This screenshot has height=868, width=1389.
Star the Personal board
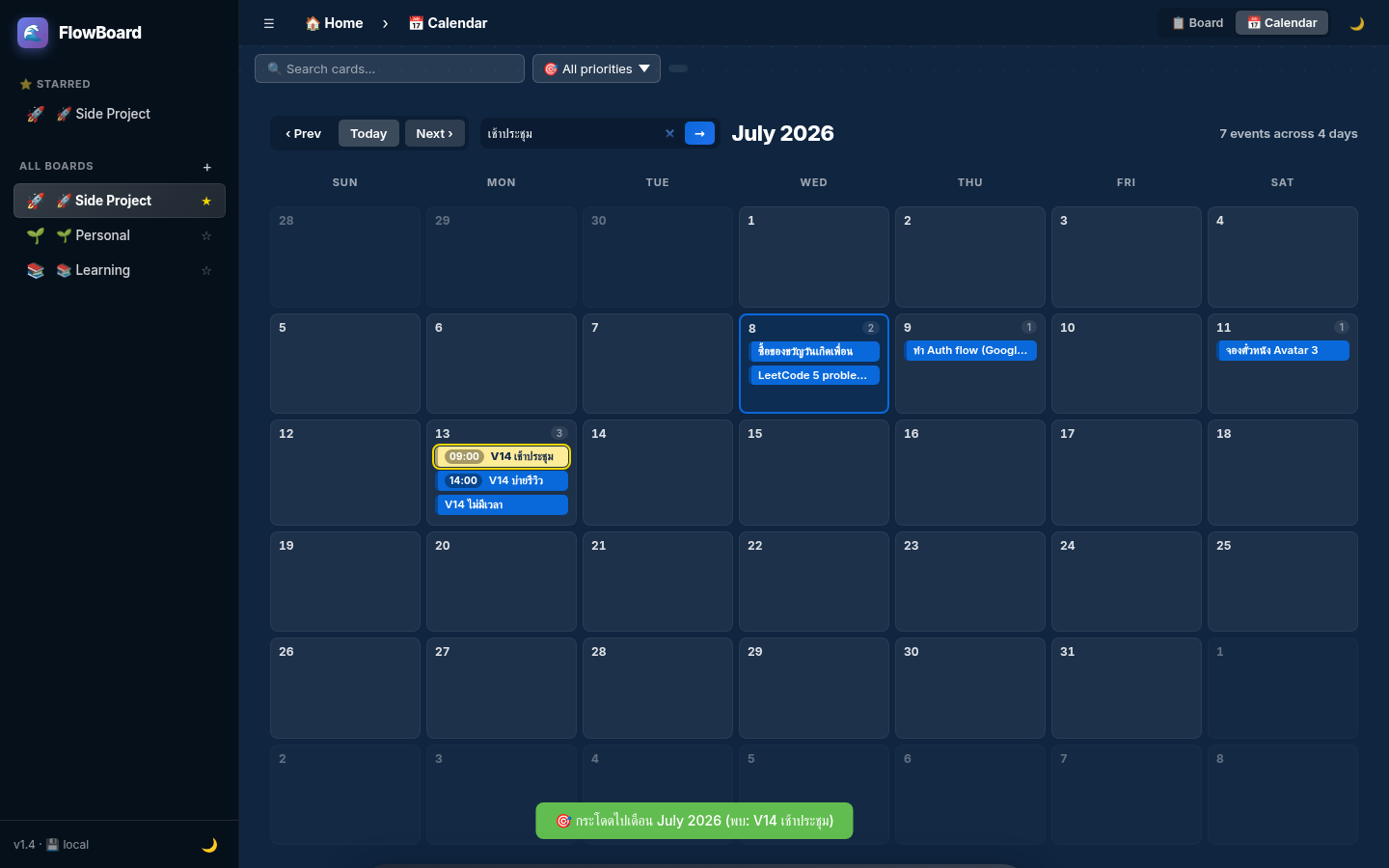205,235
